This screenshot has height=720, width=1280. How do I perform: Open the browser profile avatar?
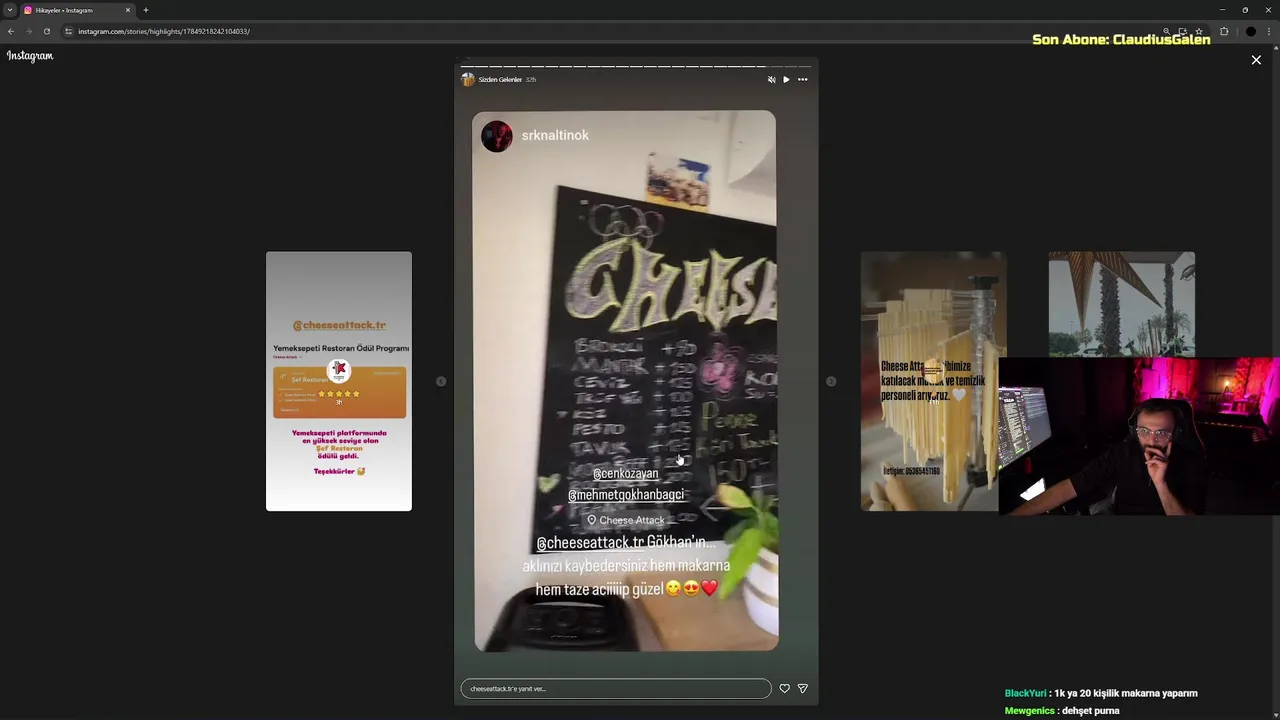pyautogui.click(x=1250, y=31)
